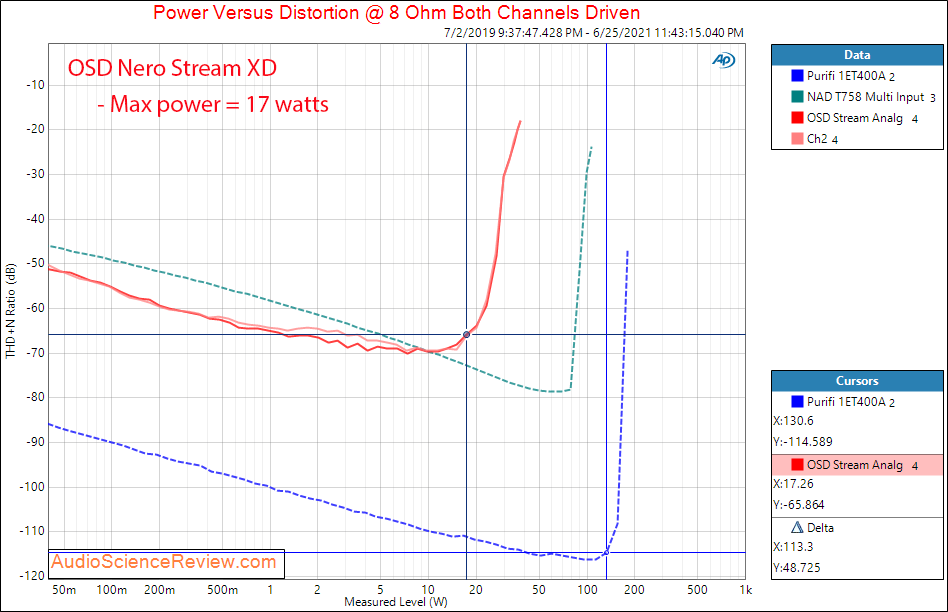This screenshot has height=612, width=948.
Task: Click the '-90' Y-axis tick label
Action: 36,442
